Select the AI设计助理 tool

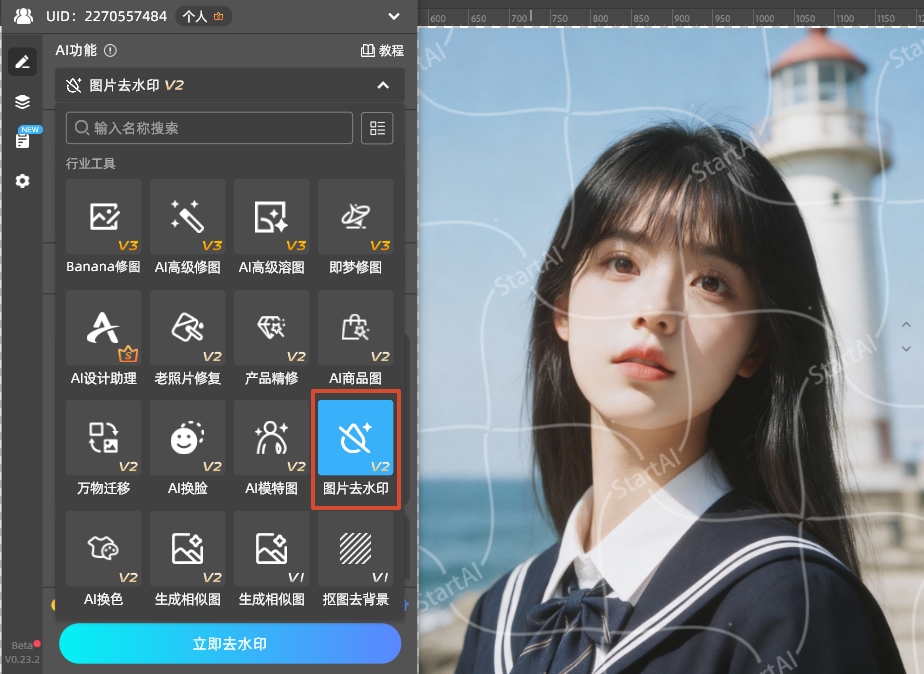pos(103,327)
